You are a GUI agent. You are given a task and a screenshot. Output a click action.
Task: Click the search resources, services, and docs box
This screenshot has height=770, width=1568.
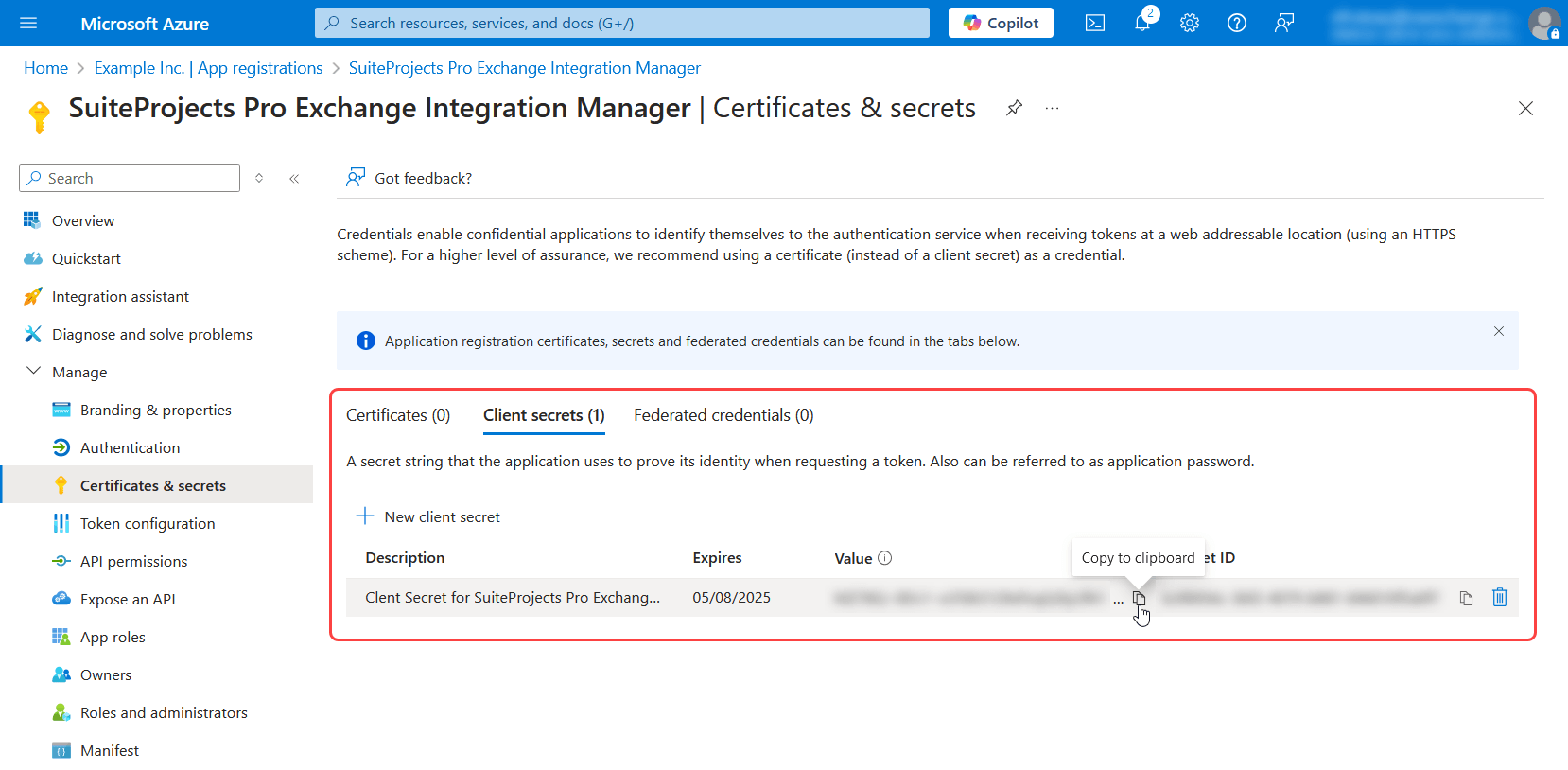(622, 23)
